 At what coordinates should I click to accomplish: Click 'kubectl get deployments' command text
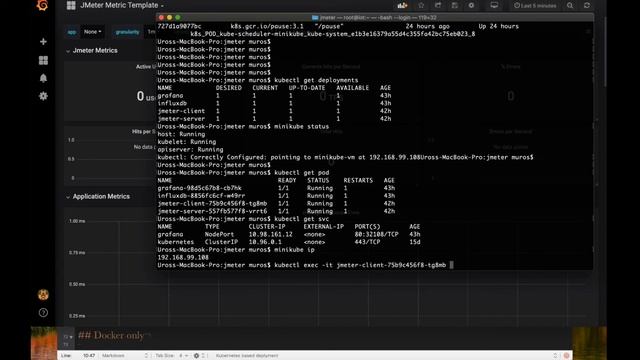pos(316,80)
